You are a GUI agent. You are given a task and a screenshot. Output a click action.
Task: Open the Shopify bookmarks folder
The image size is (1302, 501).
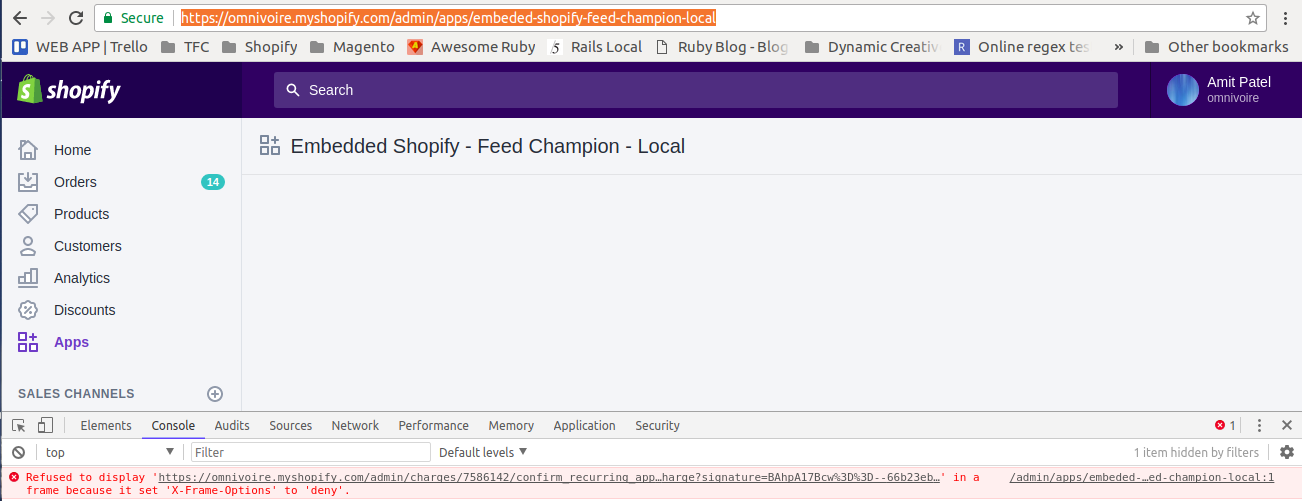click(x=259, y=47)
